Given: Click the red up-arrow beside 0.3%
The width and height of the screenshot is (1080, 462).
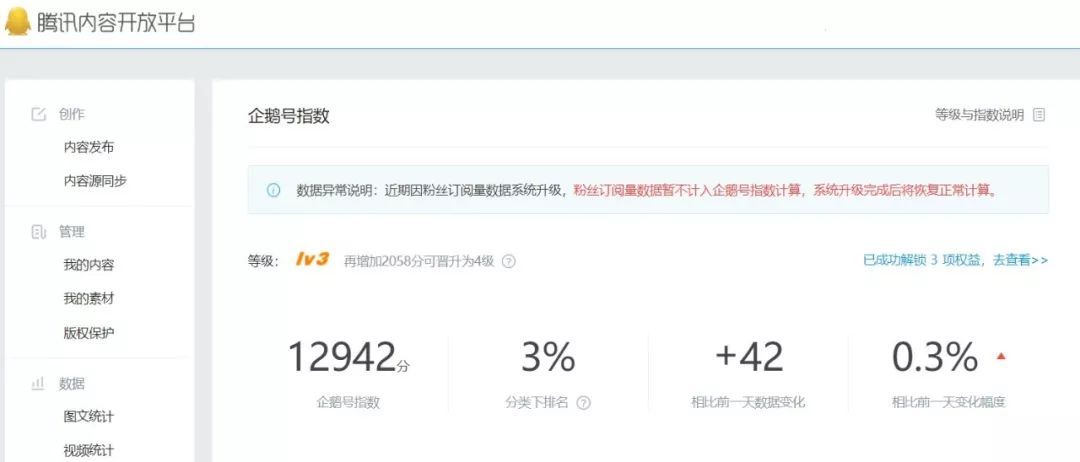Looking at the screenshot, I should click(1001, 356).
